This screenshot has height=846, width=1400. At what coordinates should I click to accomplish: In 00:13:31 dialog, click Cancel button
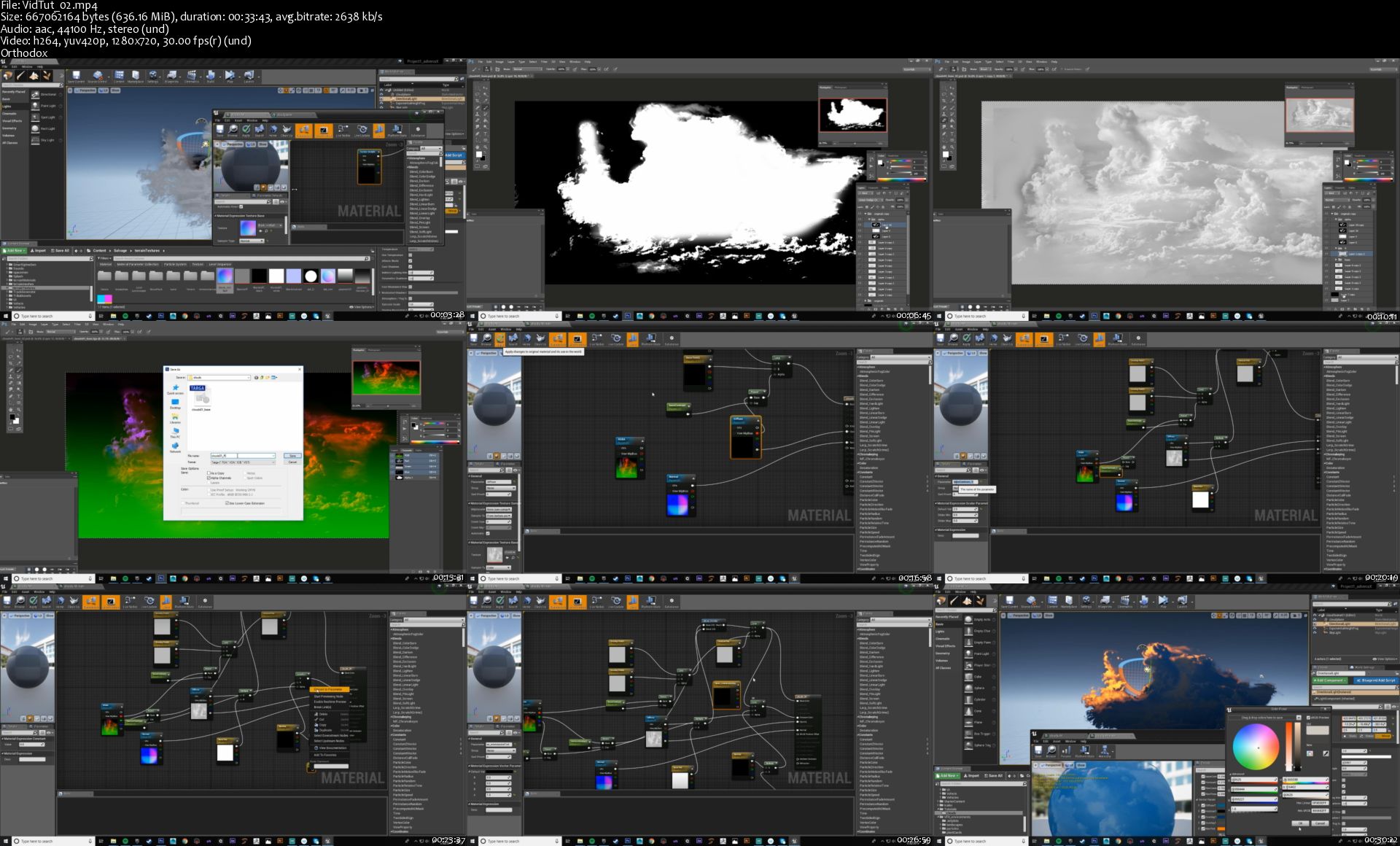[292, 462]
